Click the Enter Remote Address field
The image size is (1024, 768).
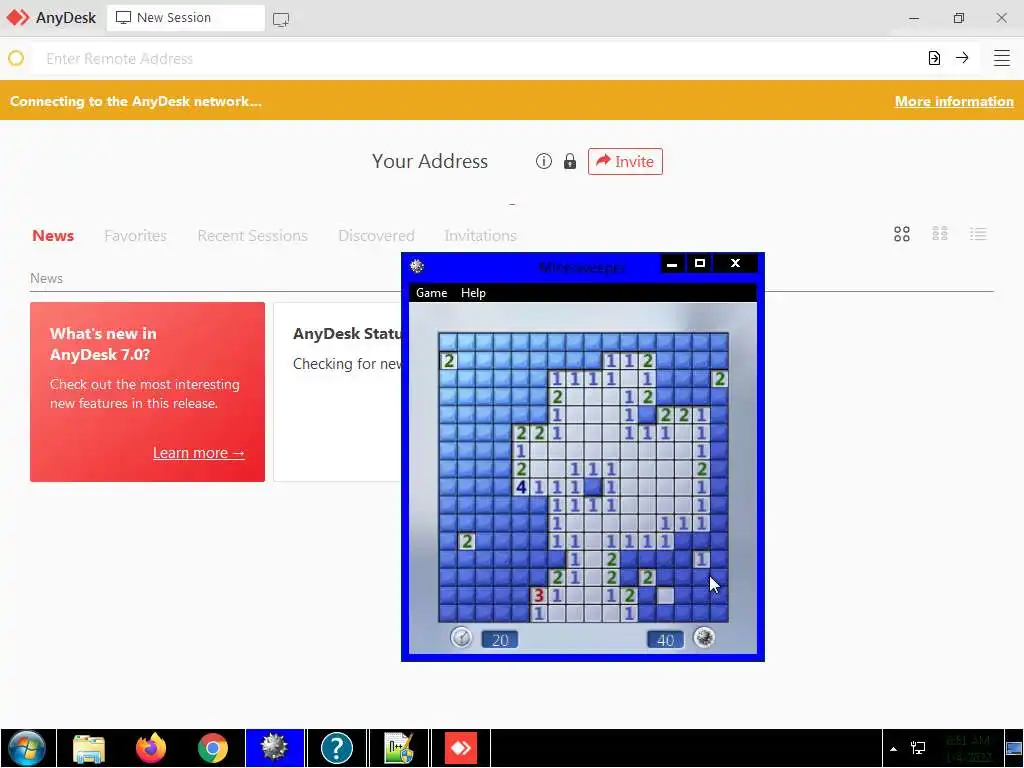click(x=477, y=59)
